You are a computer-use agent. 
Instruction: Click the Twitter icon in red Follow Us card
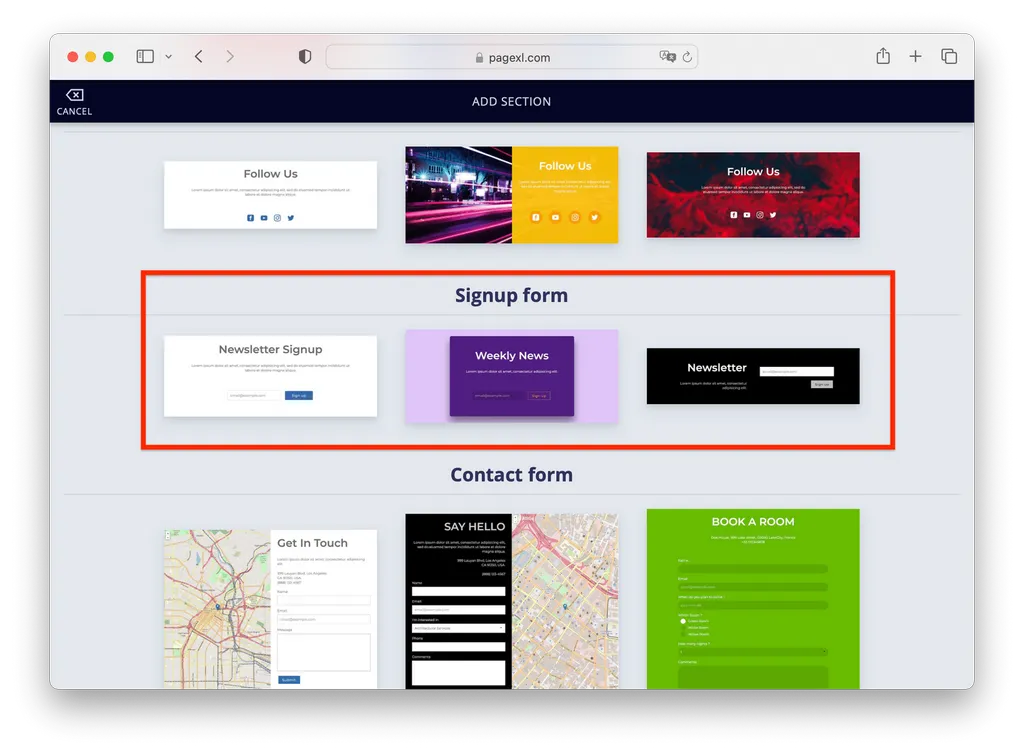click(773, 215)
